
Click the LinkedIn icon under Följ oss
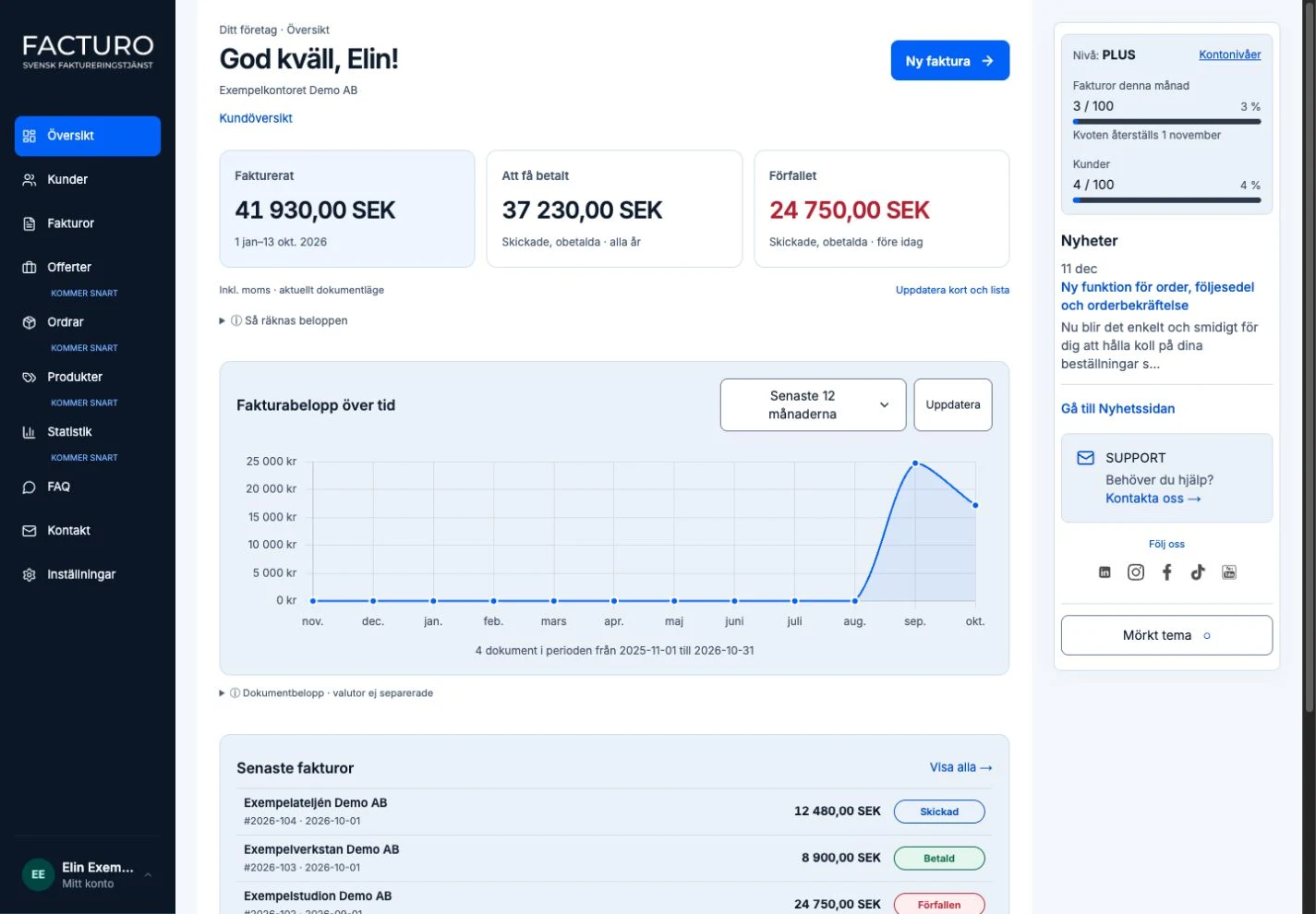[1105, 572]
